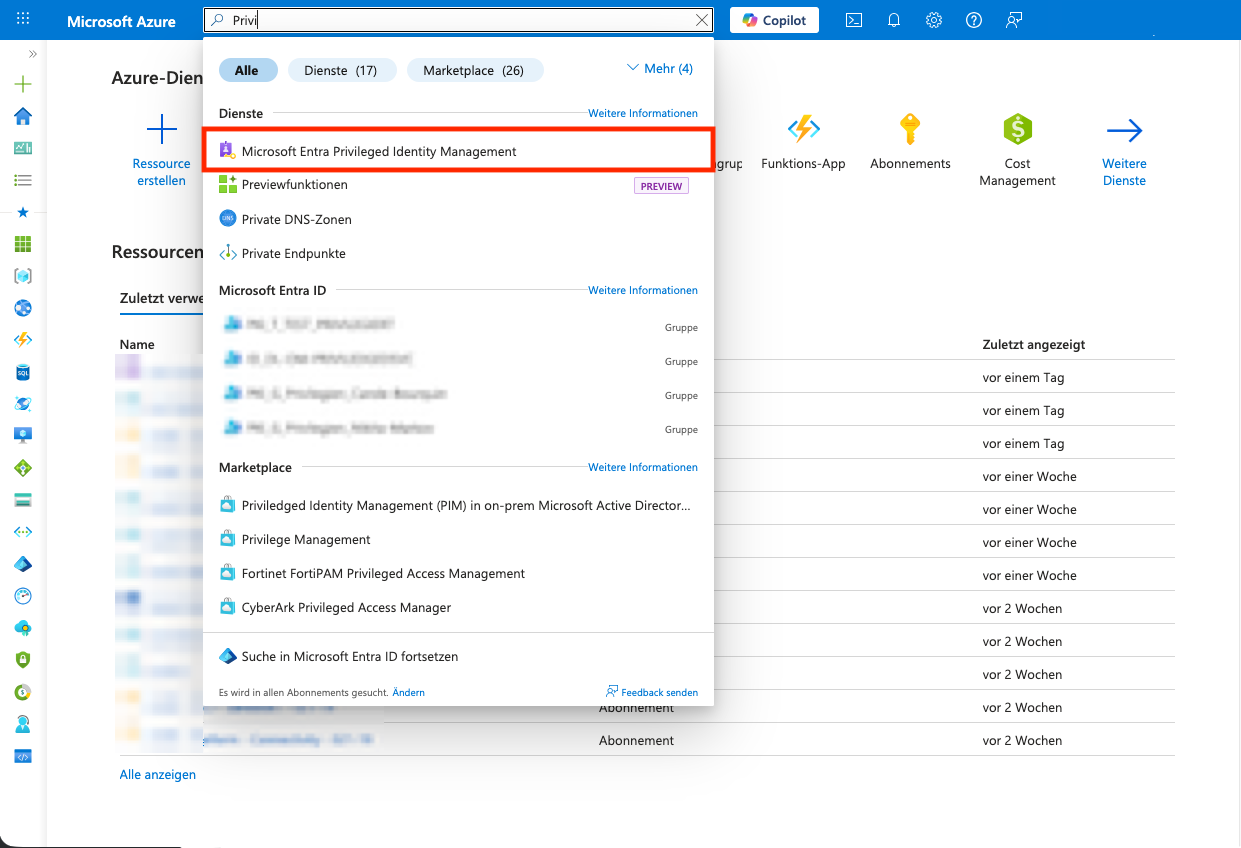Image resolution: width=1241 pixels, height=848 pixels.
Task: Open portal settings gear
Action: pyautogui.click(x=934, y=20)
